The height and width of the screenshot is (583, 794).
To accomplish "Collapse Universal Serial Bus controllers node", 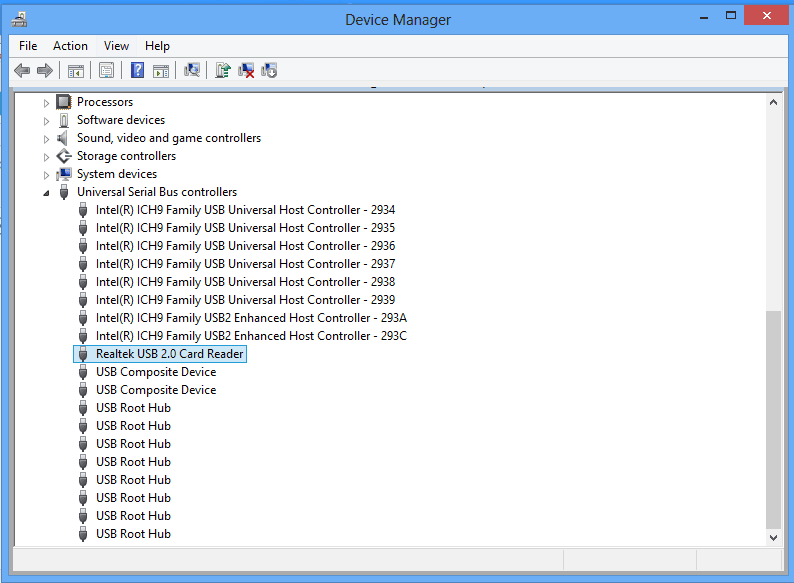I will (46, 193).
